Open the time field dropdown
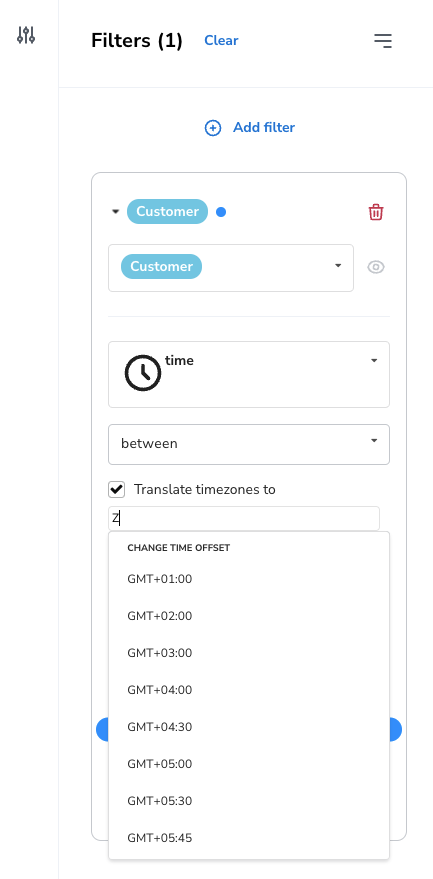The width and height of the screenshot is (433, 879). click(x=248, y=374)
